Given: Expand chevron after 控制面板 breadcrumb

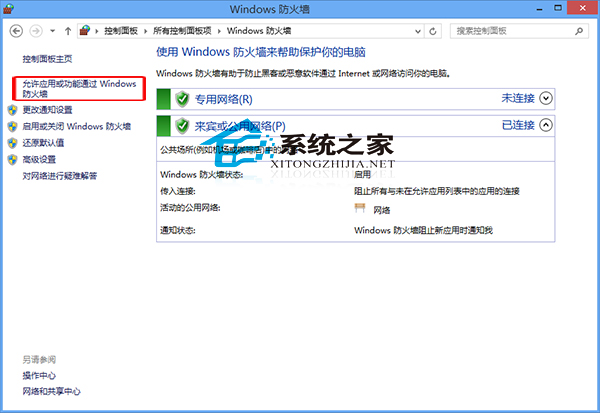Looking at the screenshot, I should tap(145, 31).
